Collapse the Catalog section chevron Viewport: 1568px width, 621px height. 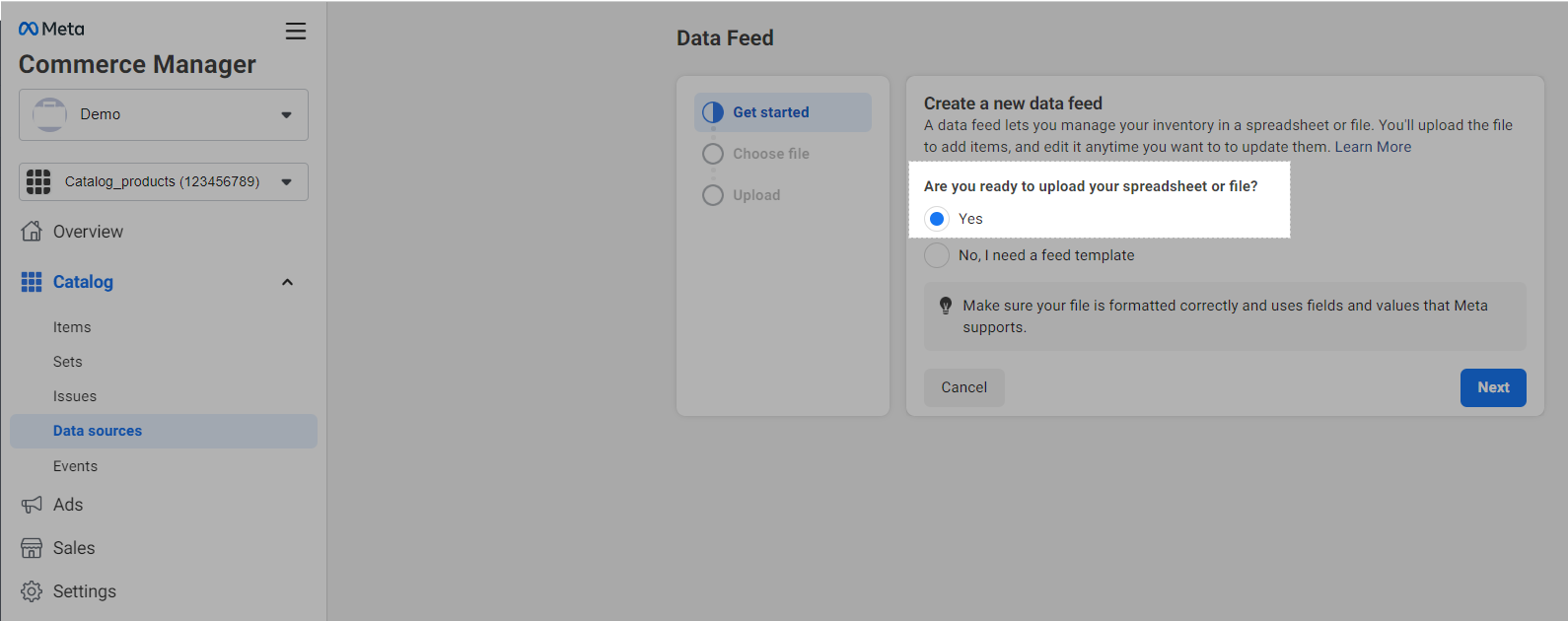(287, 282)
